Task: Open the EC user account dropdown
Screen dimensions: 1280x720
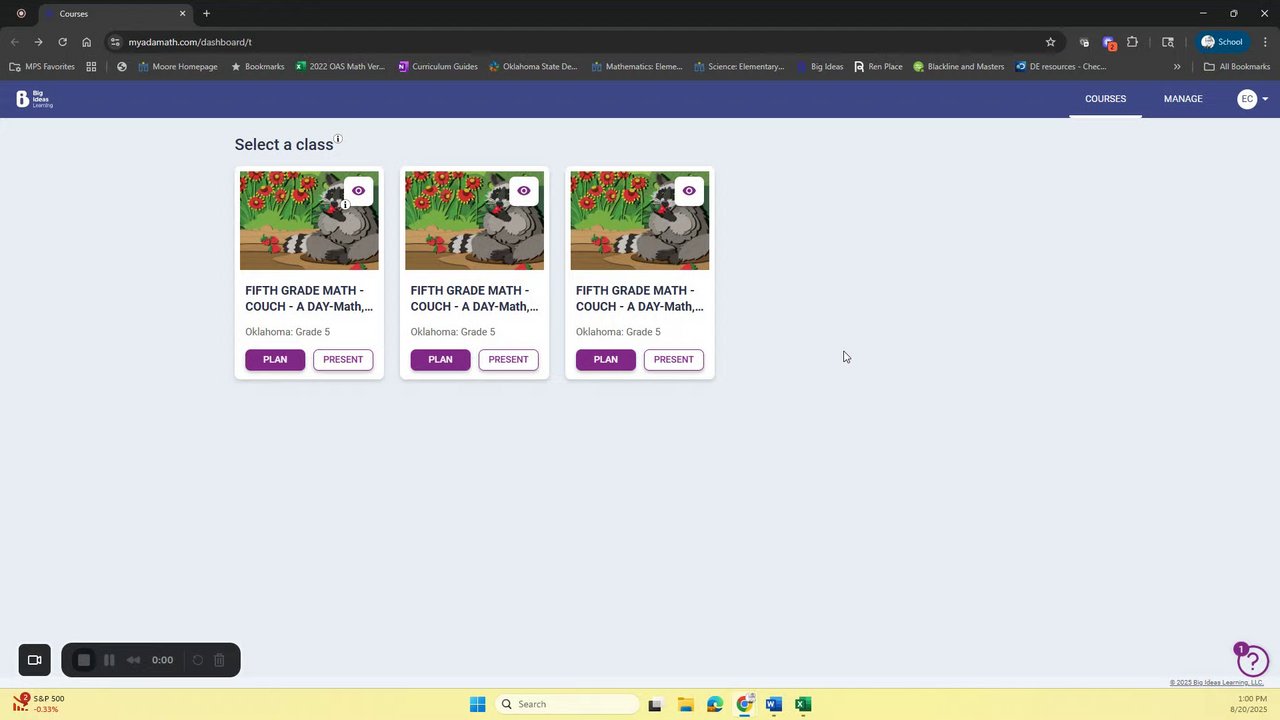Action: 1265,99
